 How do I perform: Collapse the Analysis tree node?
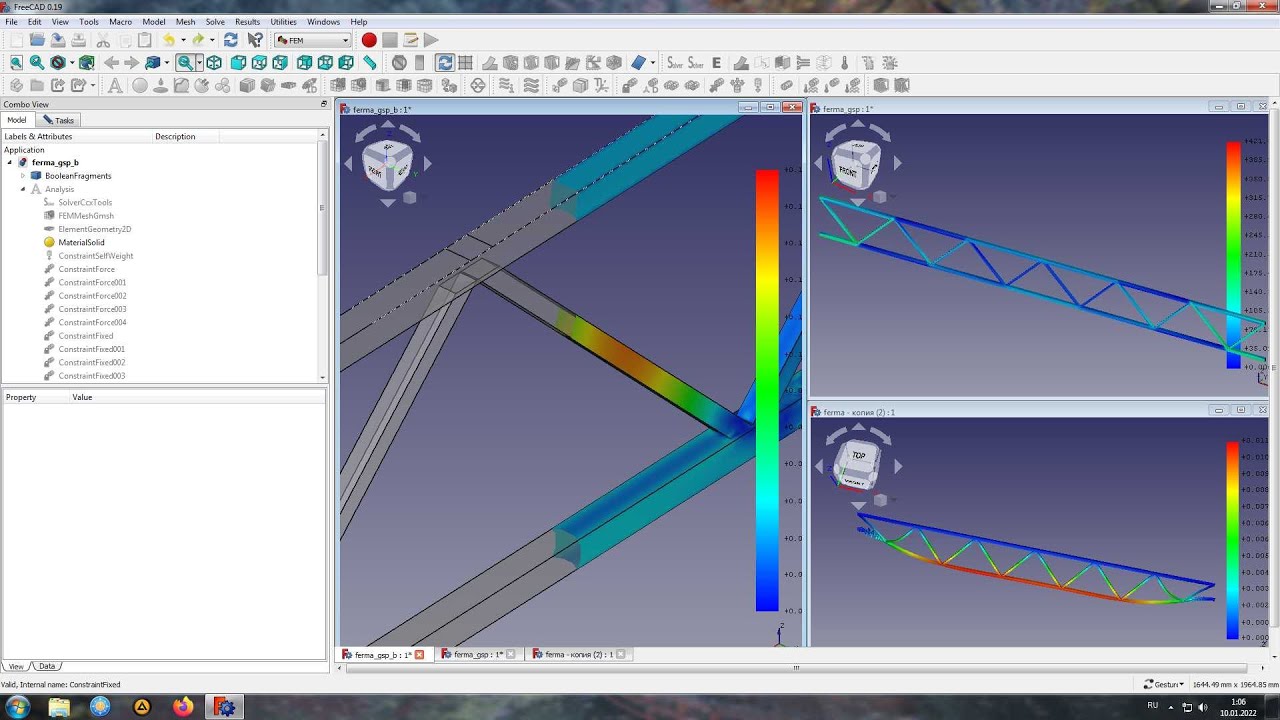coord(23,189)
